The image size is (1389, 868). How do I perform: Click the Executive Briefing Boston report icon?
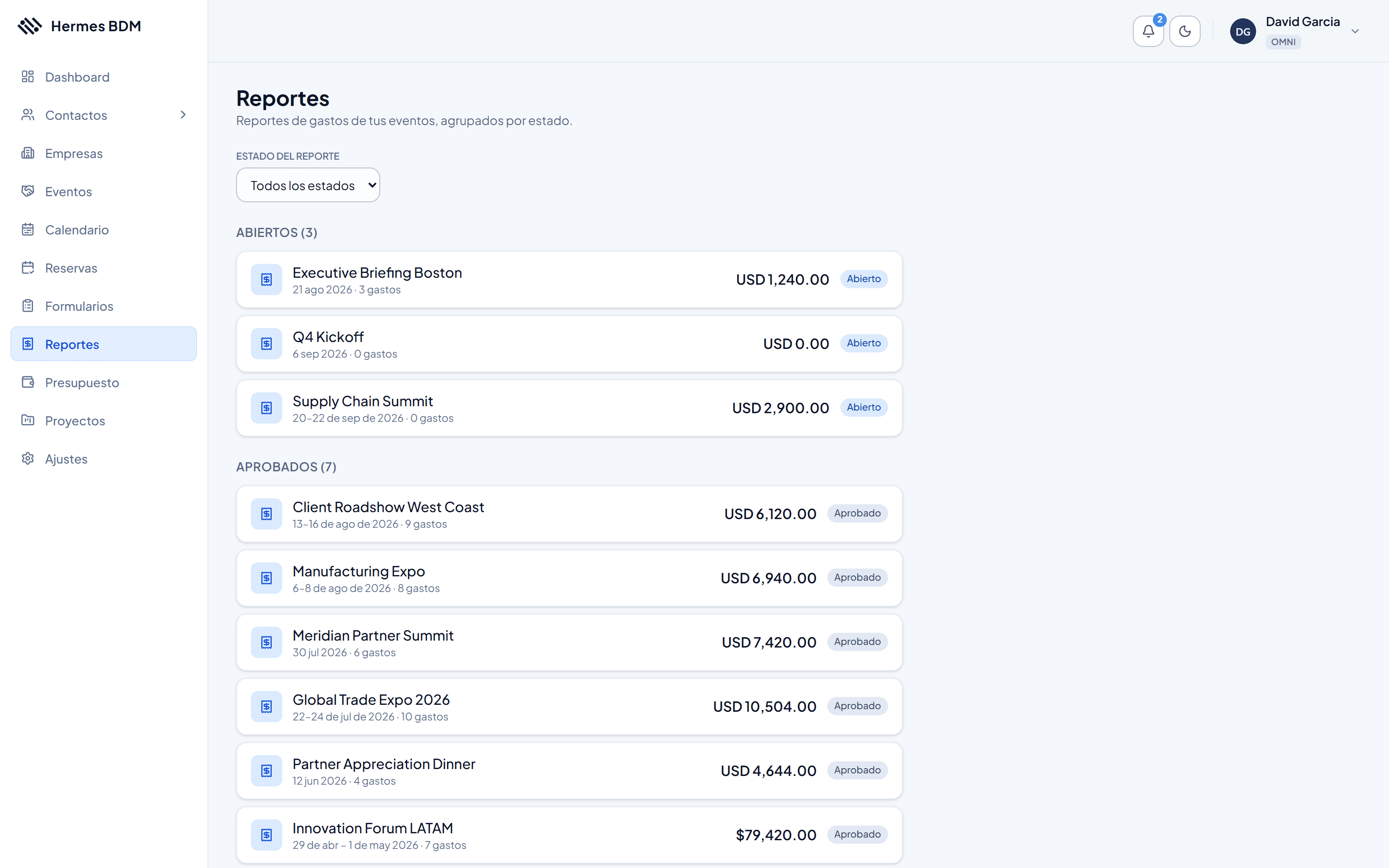click(x=267, y=279)
